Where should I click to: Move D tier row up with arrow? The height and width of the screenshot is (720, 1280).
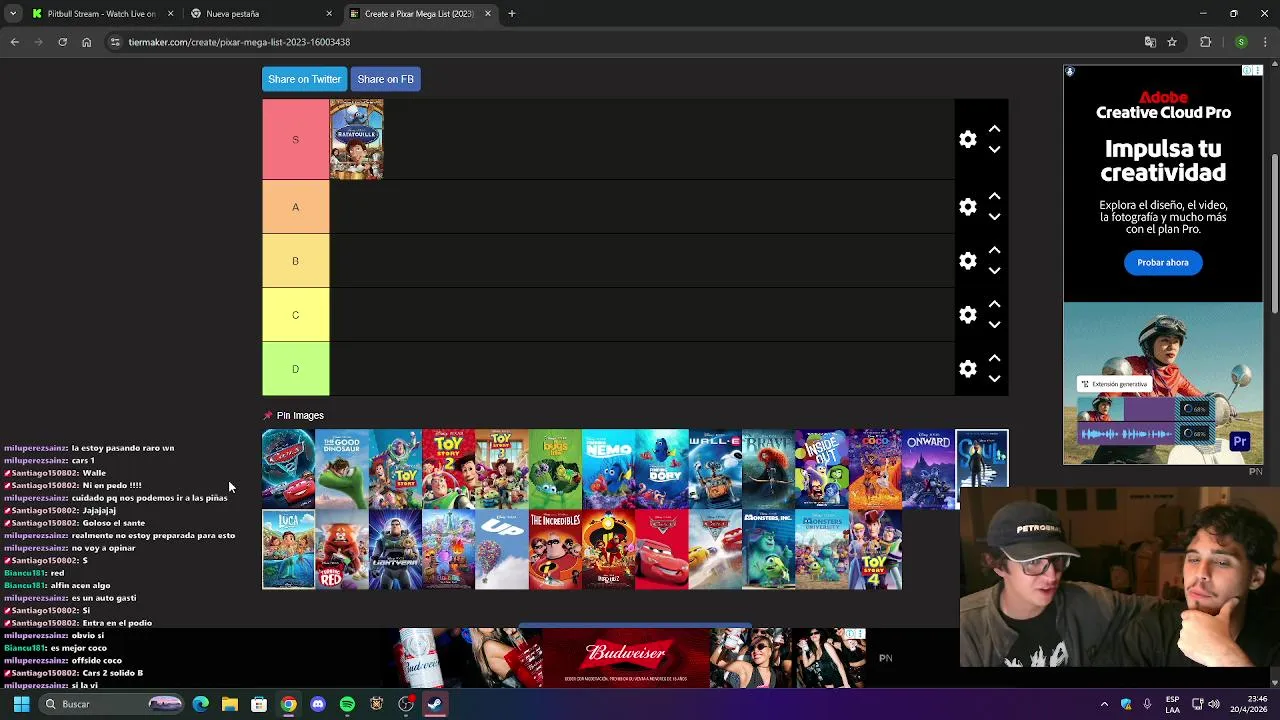click(994, 358)
